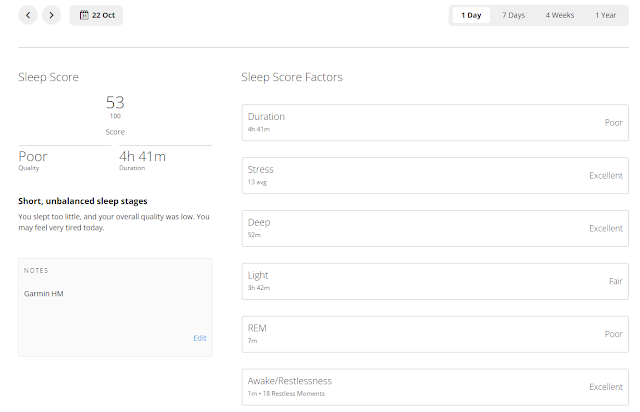The image size is (640, 412).
Task: Open the Awake/Restlessness factor row
Action: coord(435,386)
